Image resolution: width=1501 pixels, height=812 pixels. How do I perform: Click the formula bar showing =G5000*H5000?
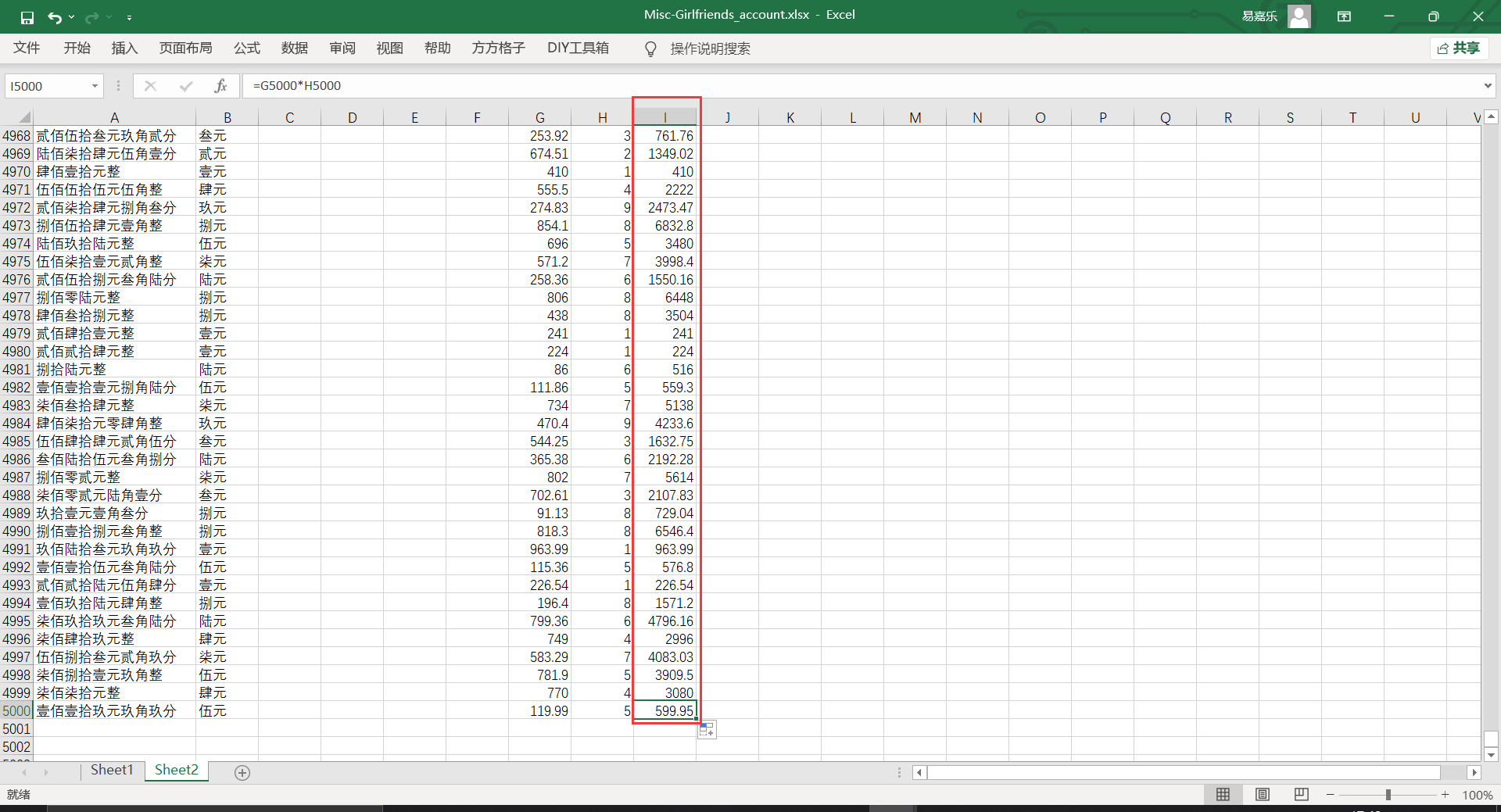point(860,86)
